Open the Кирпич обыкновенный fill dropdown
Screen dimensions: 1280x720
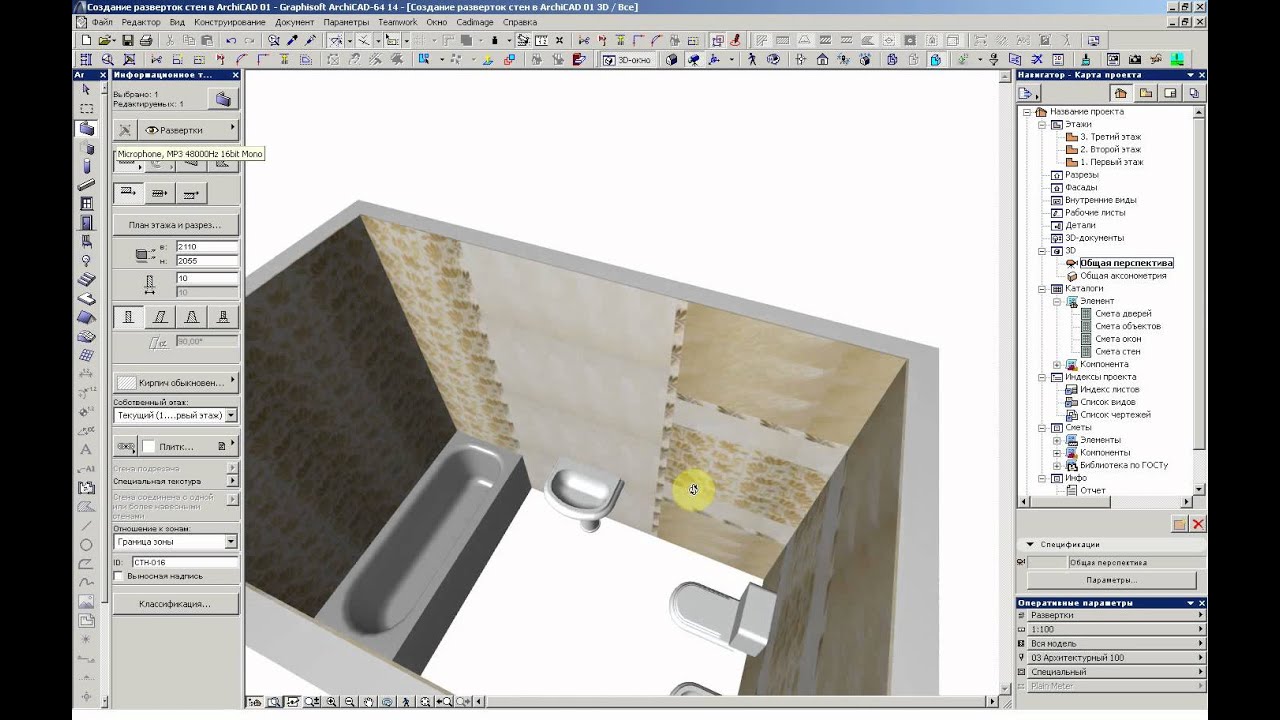[x=176, y=382]
